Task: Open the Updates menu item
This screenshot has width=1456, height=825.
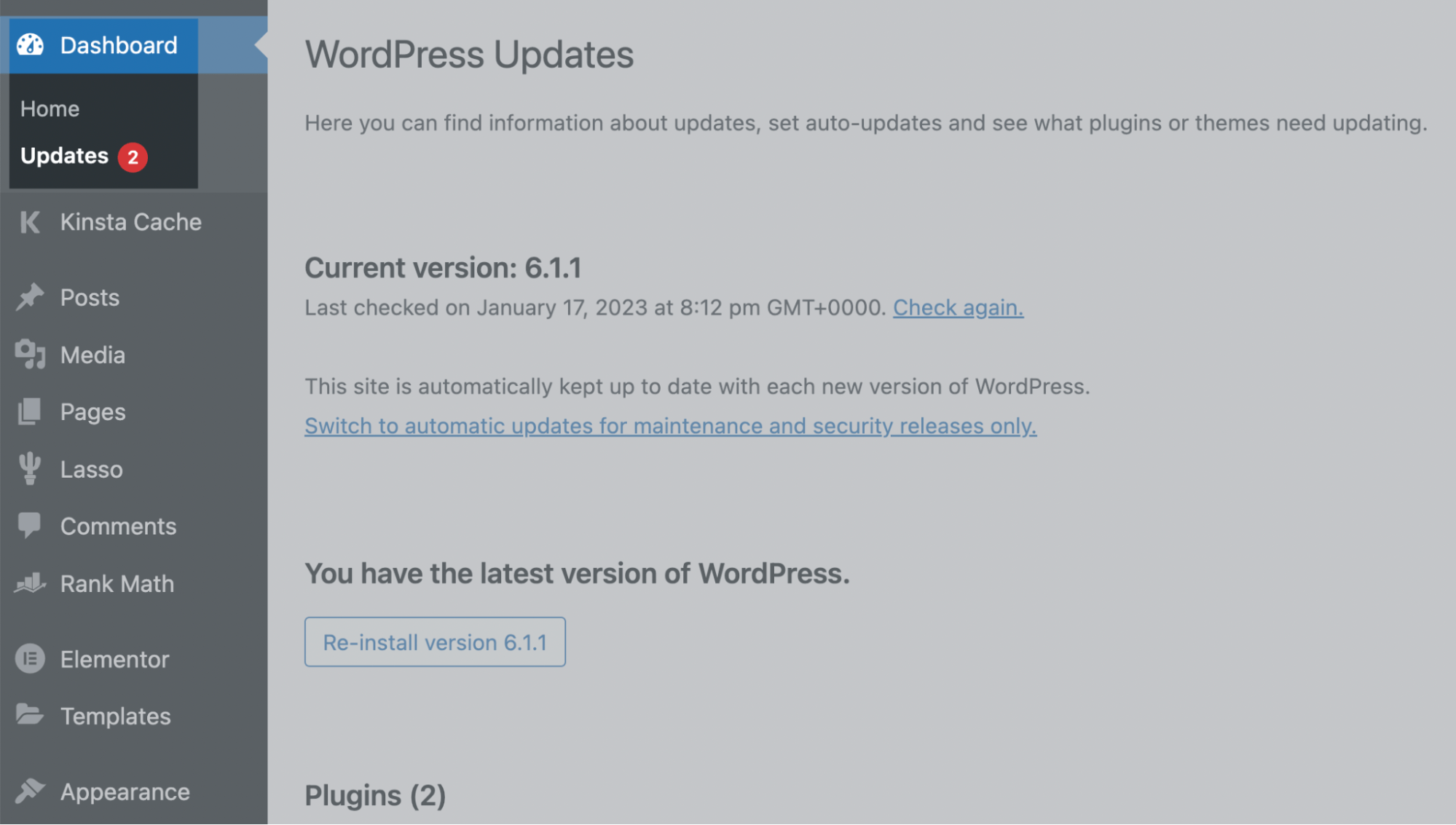Action: [x=64, y=155]
